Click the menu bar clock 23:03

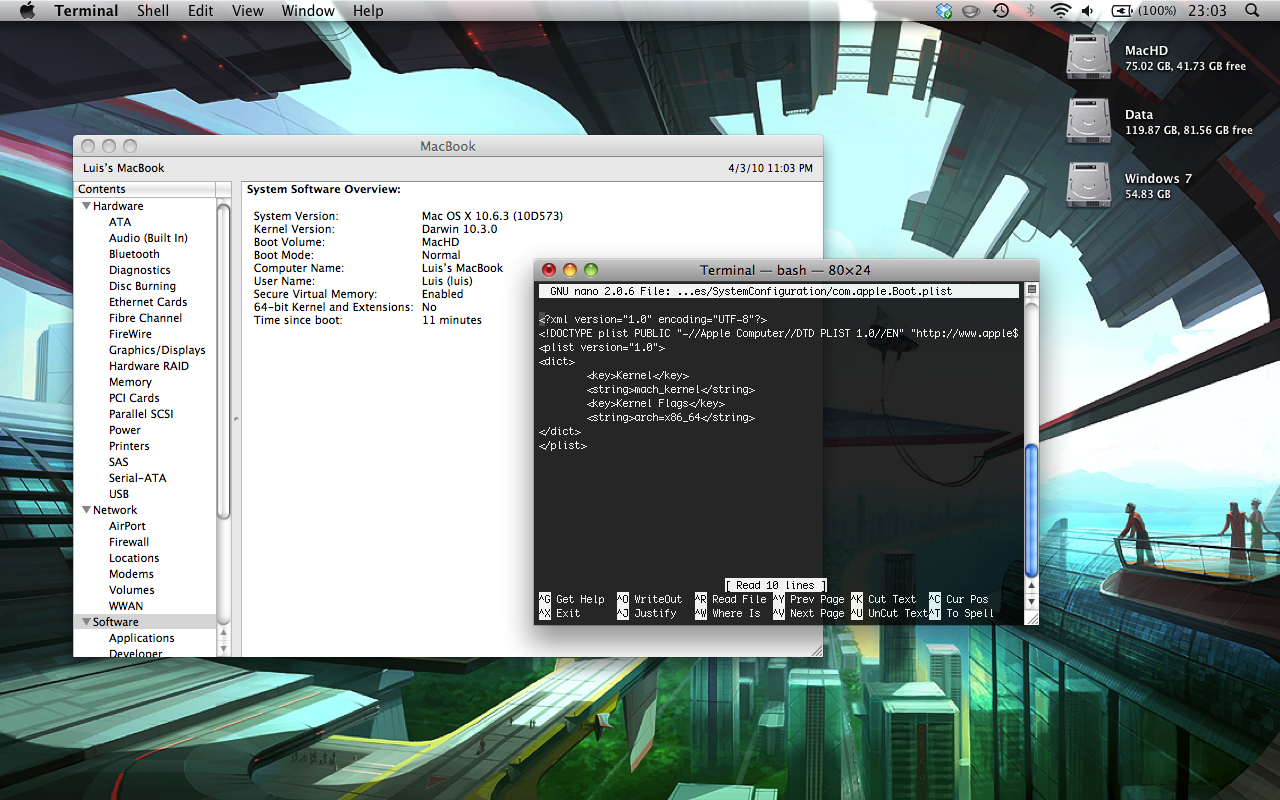[x=1206, y=11]
